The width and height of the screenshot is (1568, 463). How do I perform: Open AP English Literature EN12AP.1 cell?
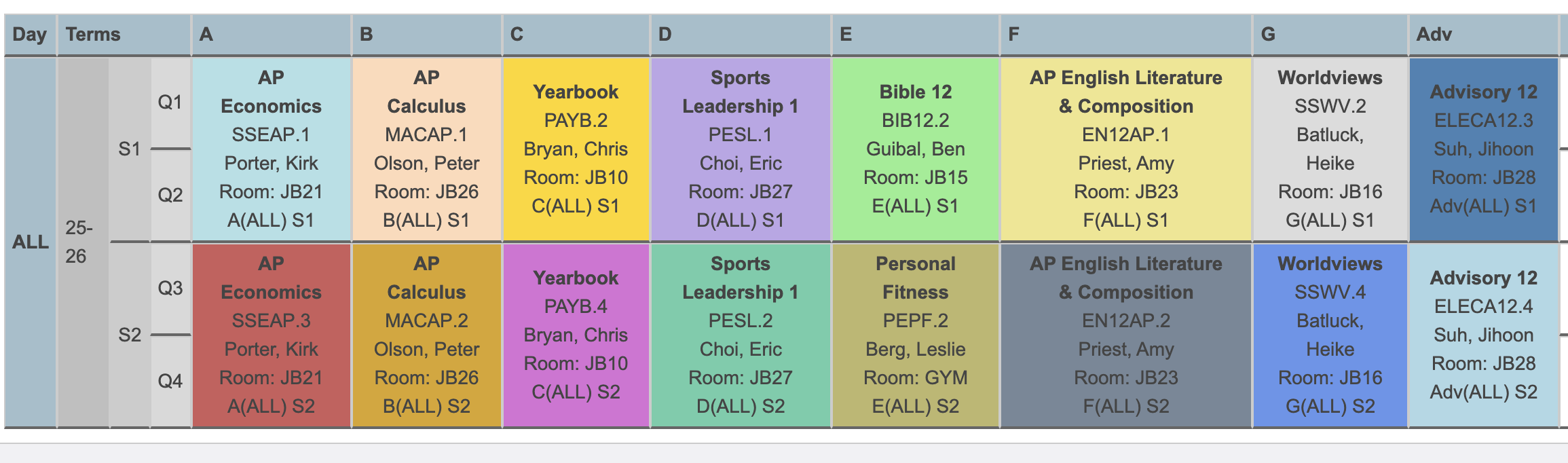1125,149
